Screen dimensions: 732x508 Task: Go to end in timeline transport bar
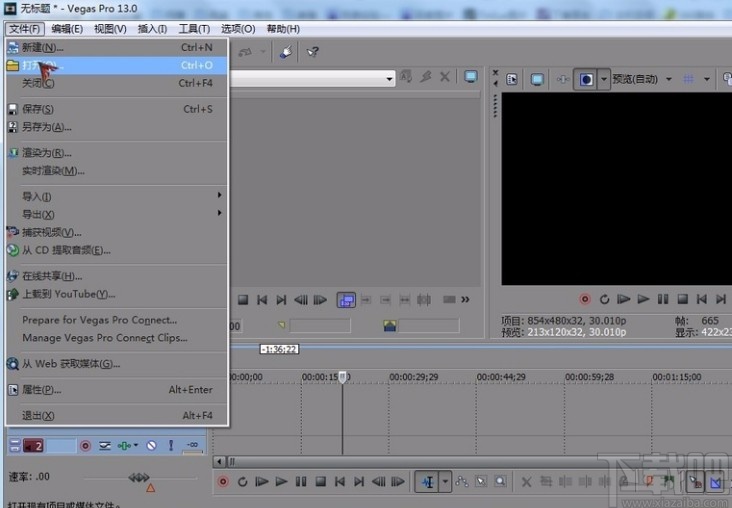click(359, 481)
